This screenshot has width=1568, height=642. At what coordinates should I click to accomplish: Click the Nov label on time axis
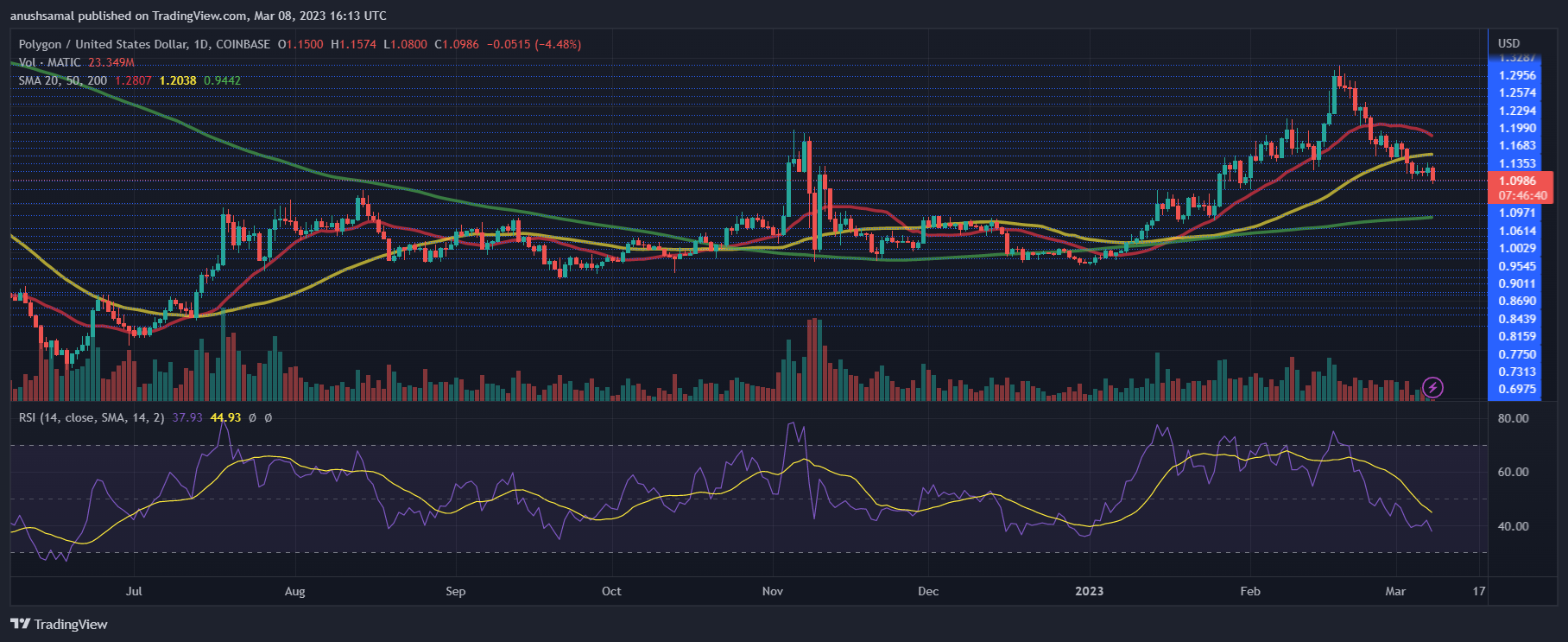tap(772, 591)
